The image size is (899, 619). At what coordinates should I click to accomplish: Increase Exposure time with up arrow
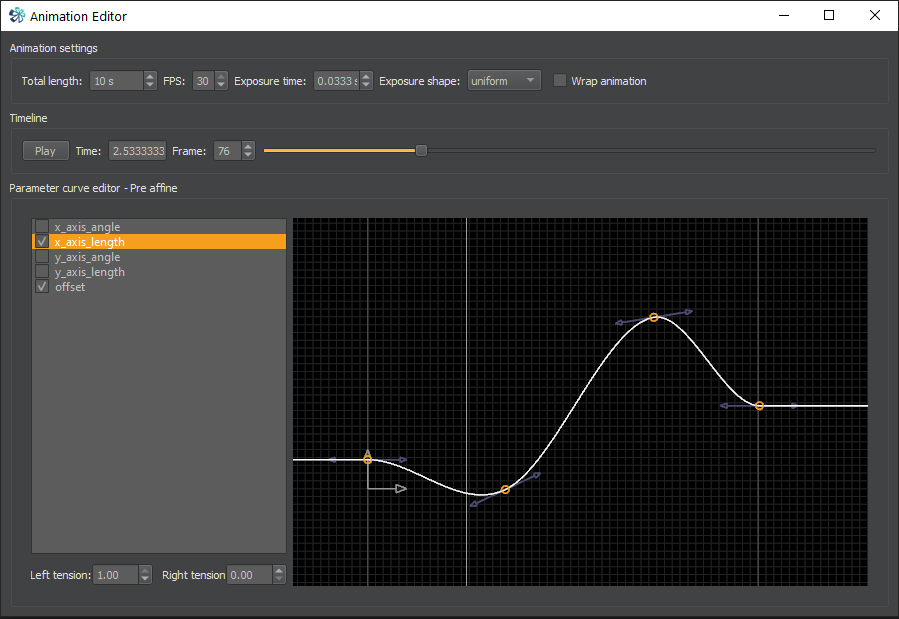tap(366, 76)
